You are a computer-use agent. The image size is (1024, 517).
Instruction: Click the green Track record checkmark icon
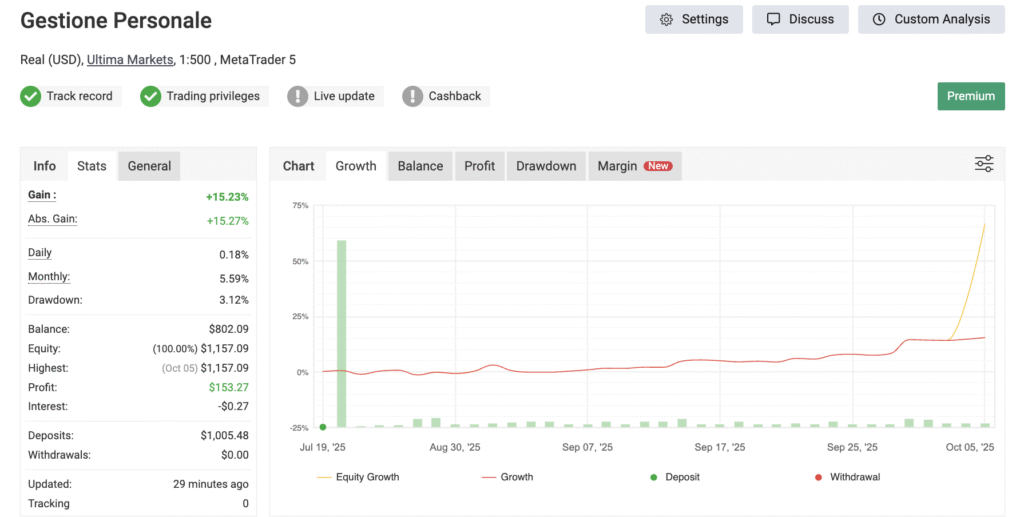coord(31,96)
